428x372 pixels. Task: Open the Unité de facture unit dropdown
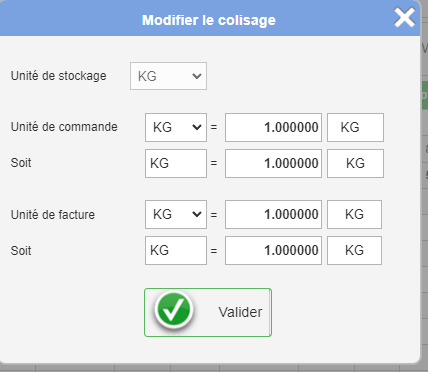[176, 214]
